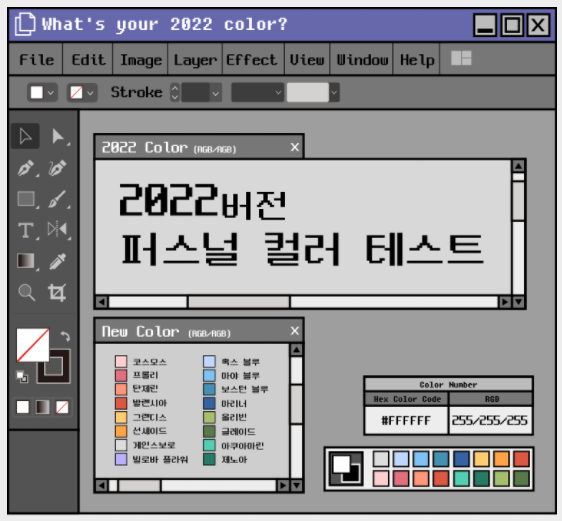Click the 제노아 color name label

coord(234,459)
